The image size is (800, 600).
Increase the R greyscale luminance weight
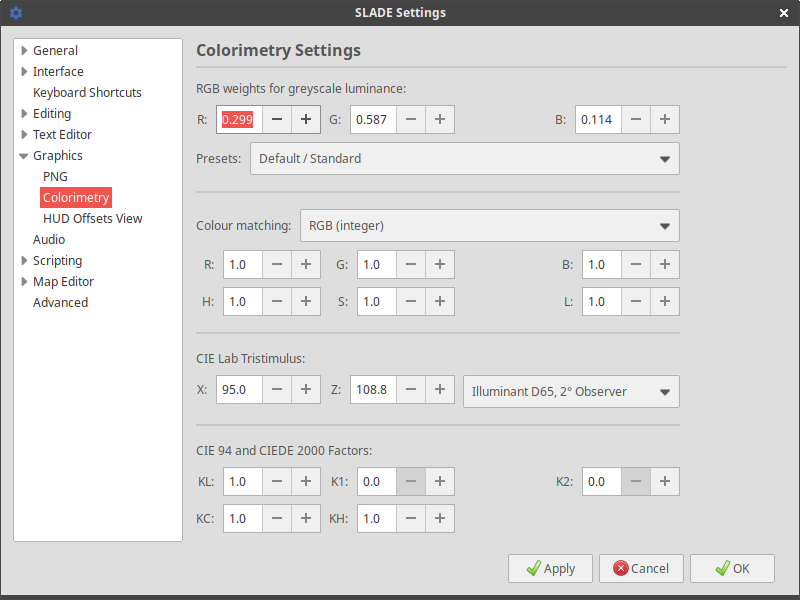coord(306,120)
